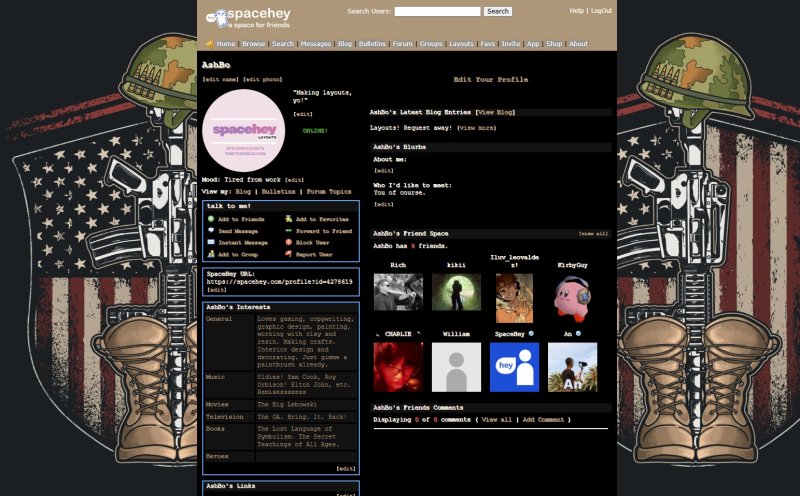The image size is (800, 496).
Task: Click the Add Comment link
Action: point(543,420)
